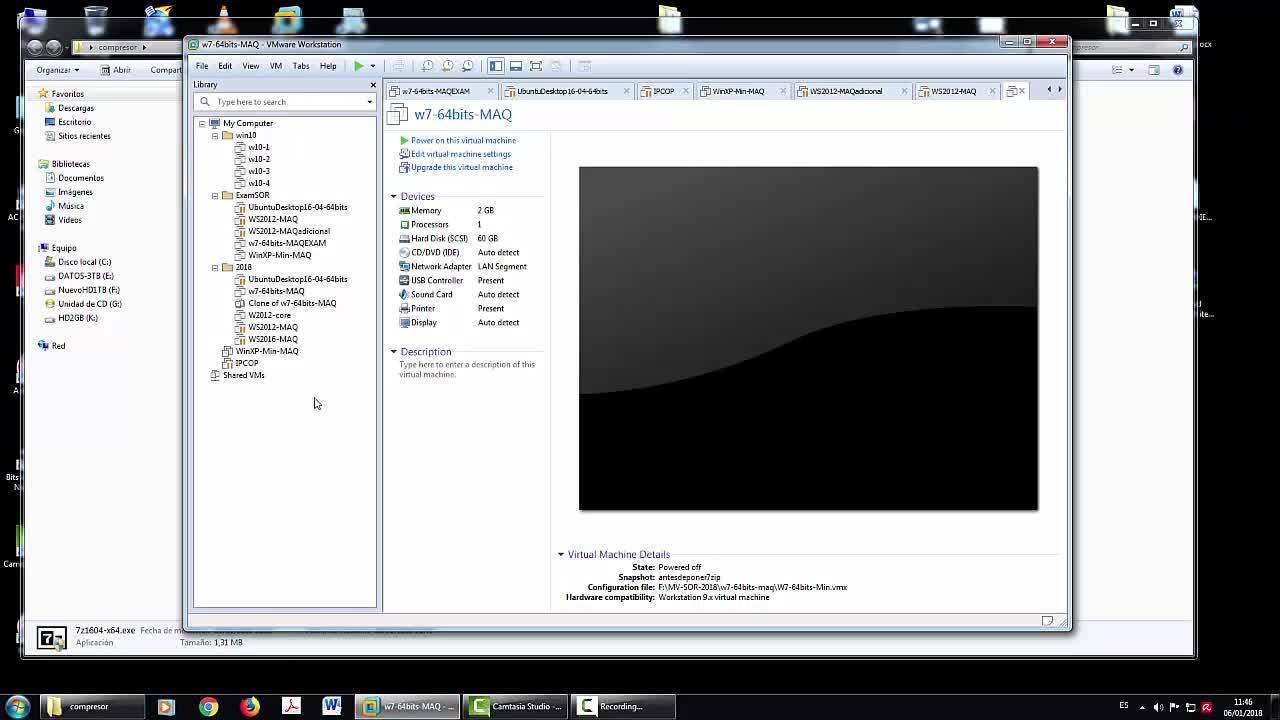Open the power options dropdown arrow
The image size is (1280, 720).
coord(373,66)
